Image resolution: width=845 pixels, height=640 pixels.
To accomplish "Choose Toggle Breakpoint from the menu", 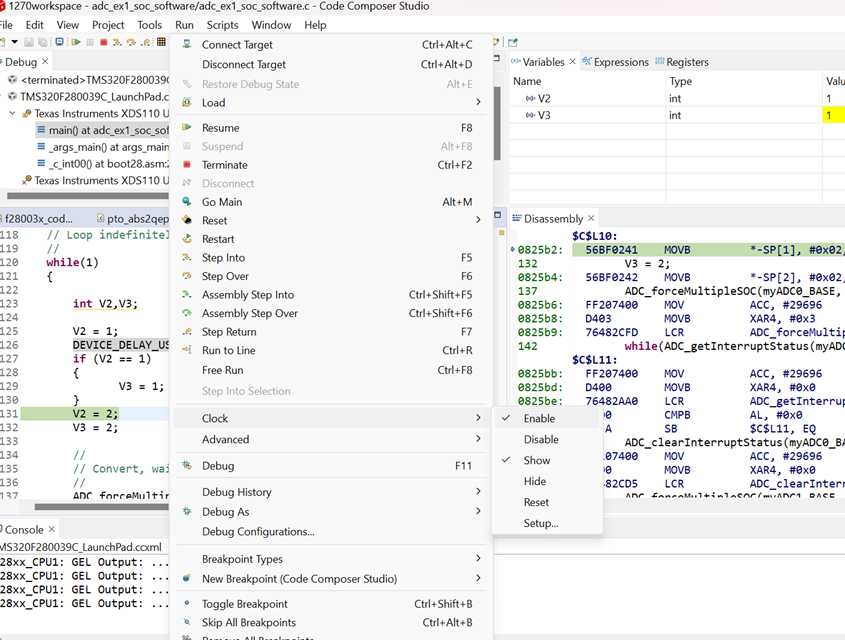I will click(244, 604).
